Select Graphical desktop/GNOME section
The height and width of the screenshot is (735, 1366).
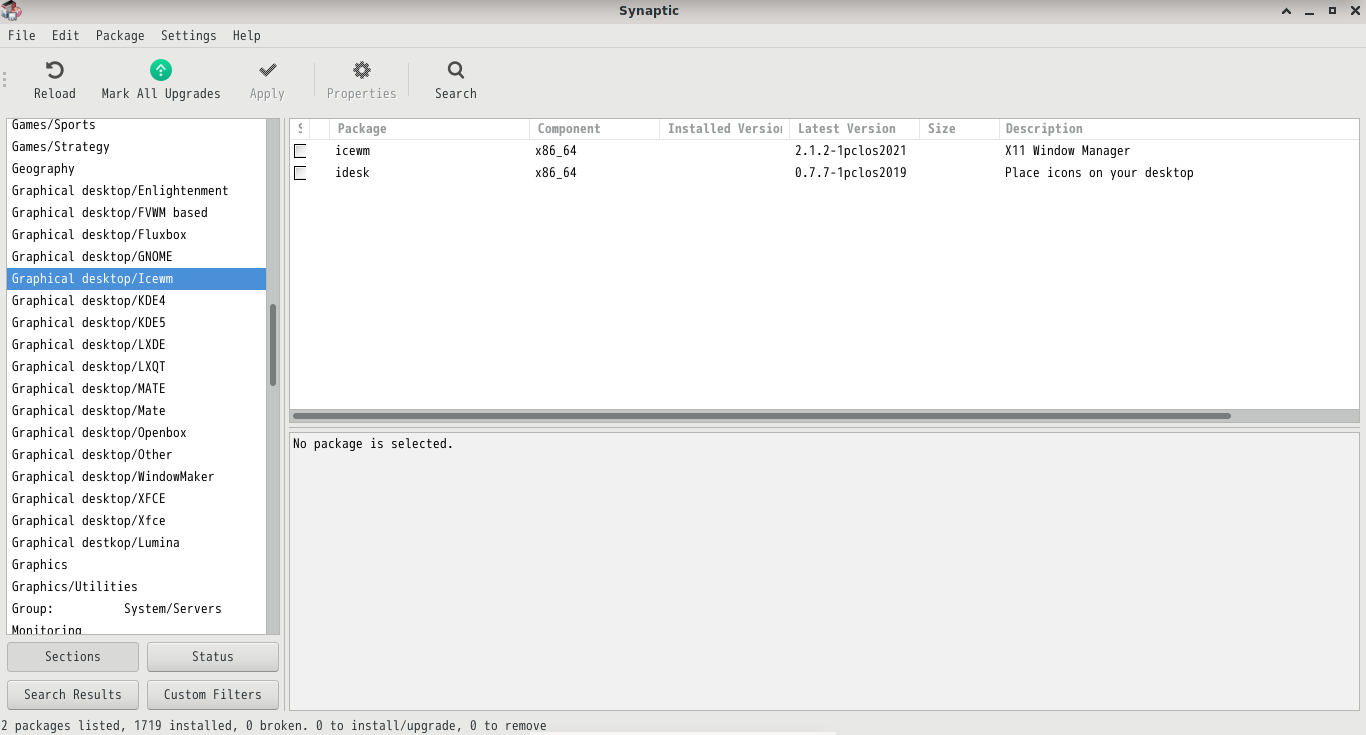click(136, 257)
